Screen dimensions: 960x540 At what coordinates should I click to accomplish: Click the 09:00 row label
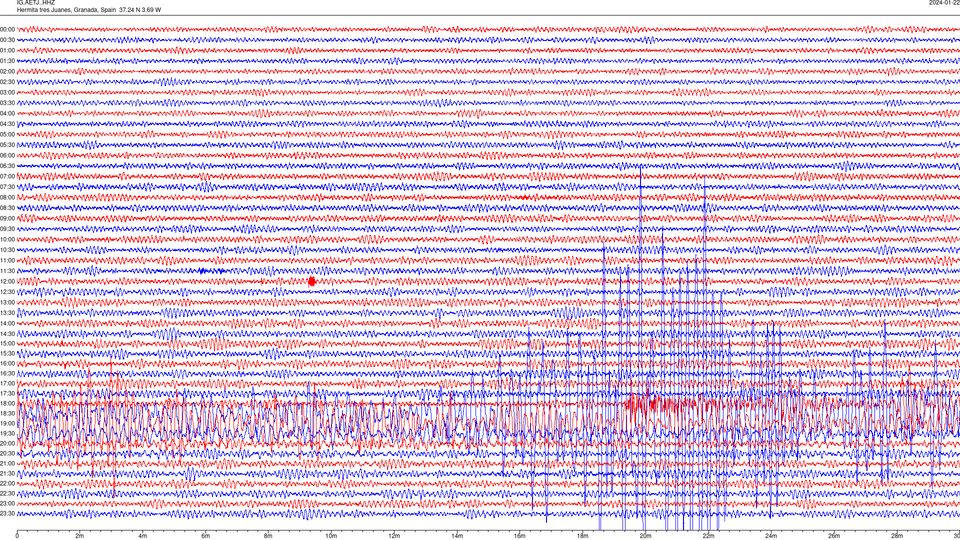(7, 219)
